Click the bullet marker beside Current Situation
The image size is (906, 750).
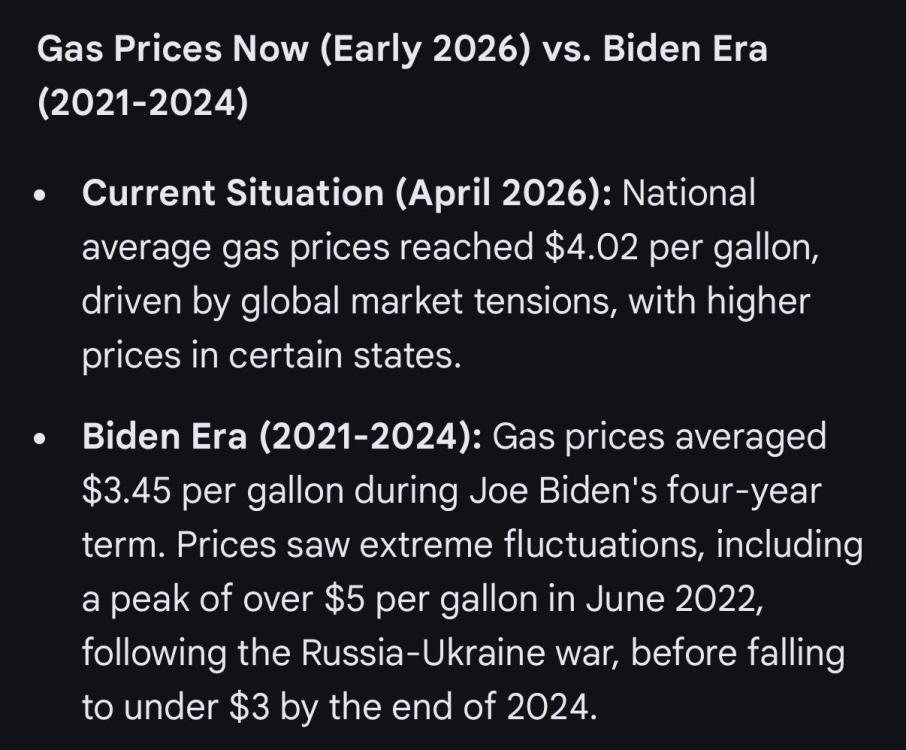coord(40,197)
